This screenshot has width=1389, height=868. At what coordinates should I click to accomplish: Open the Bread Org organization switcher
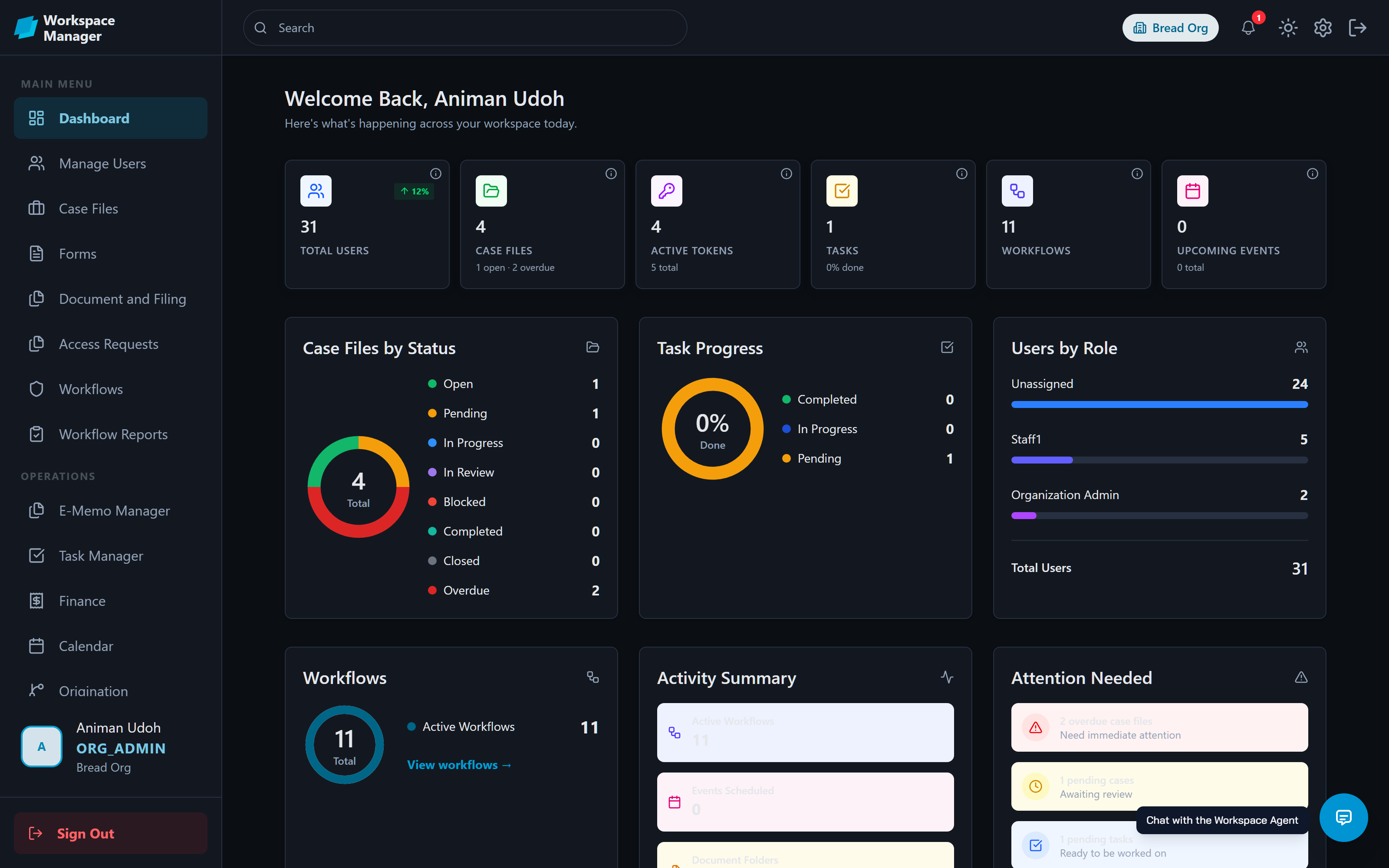pyautogui.click(x=1170, y=27)
